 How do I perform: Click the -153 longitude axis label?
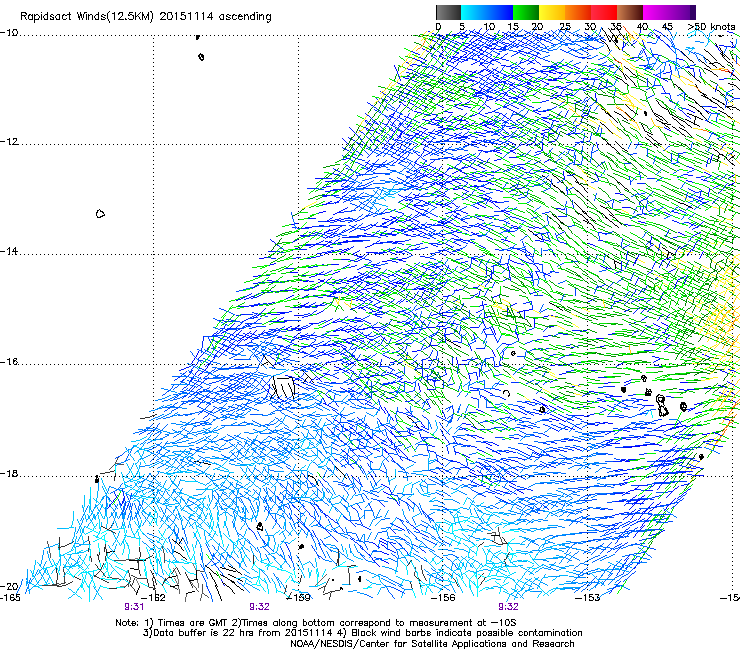click(588, 598)
